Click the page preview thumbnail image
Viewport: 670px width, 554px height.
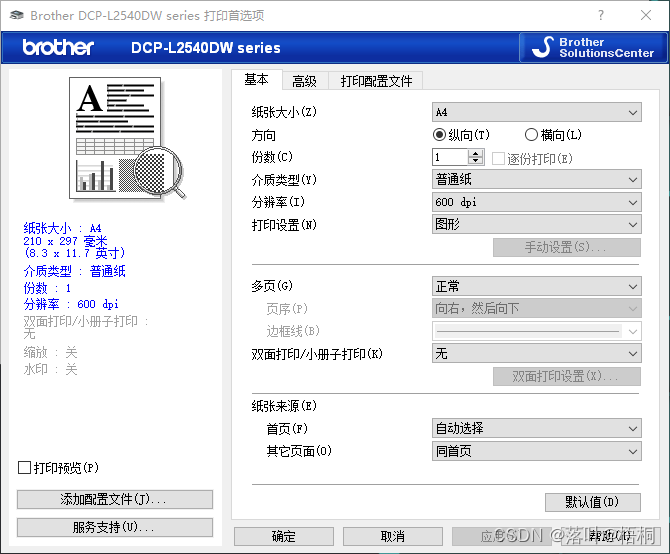click(128, 138)
